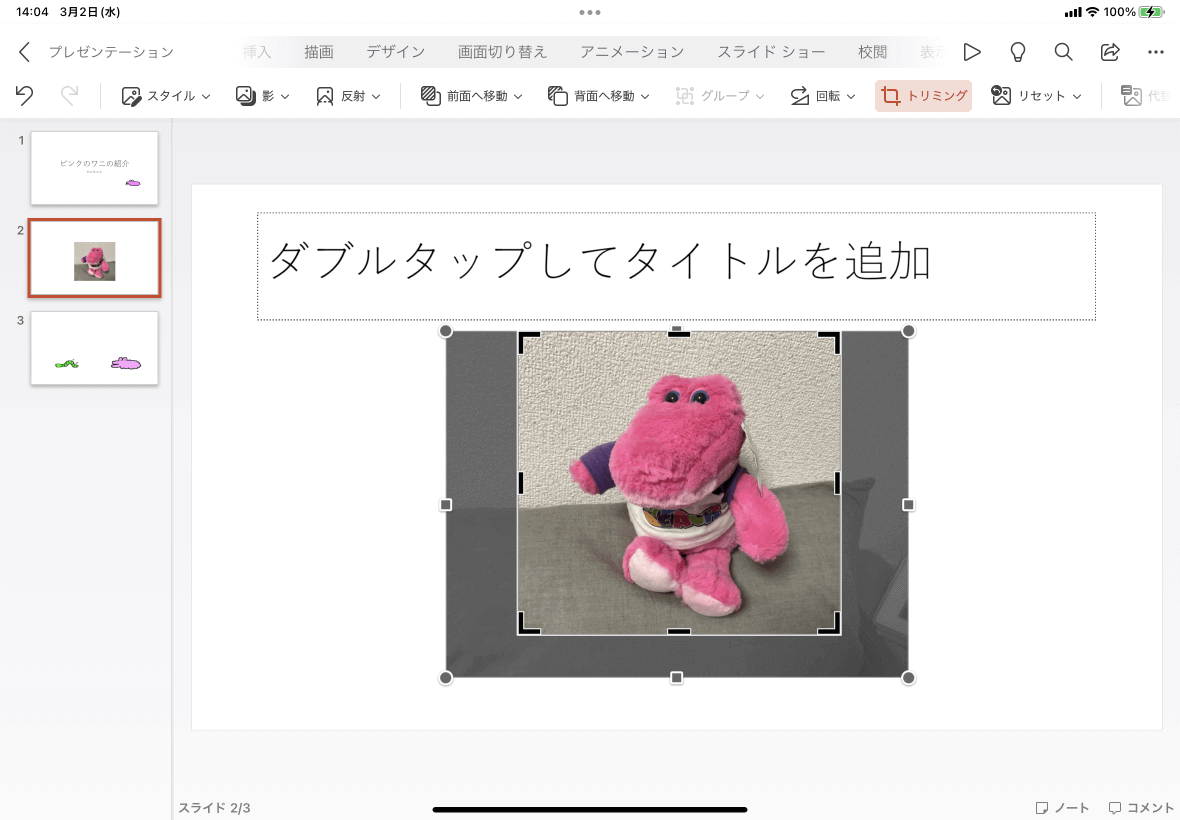Undo the last action
The width and height of the screenshot is (1180, 820).
click(x=24, y=96)
